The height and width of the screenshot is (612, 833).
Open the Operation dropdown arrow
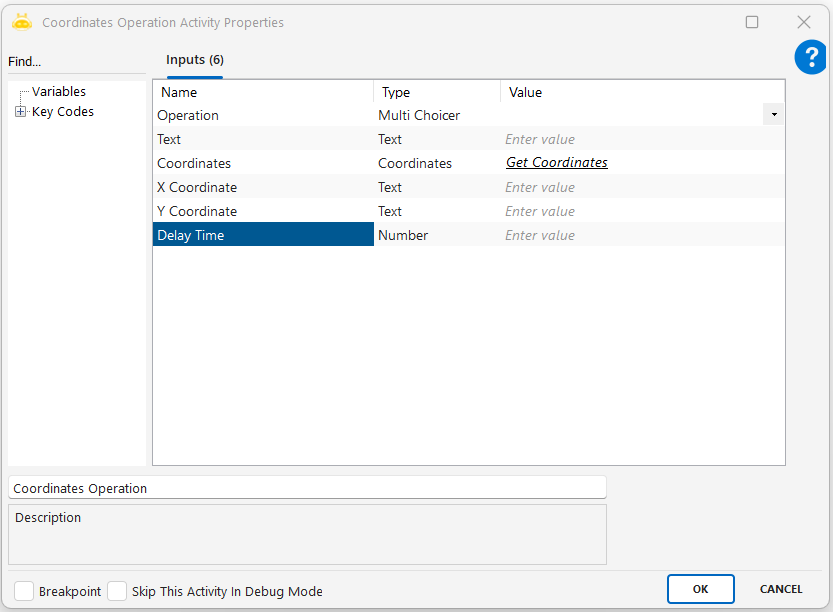coord(774,115)
